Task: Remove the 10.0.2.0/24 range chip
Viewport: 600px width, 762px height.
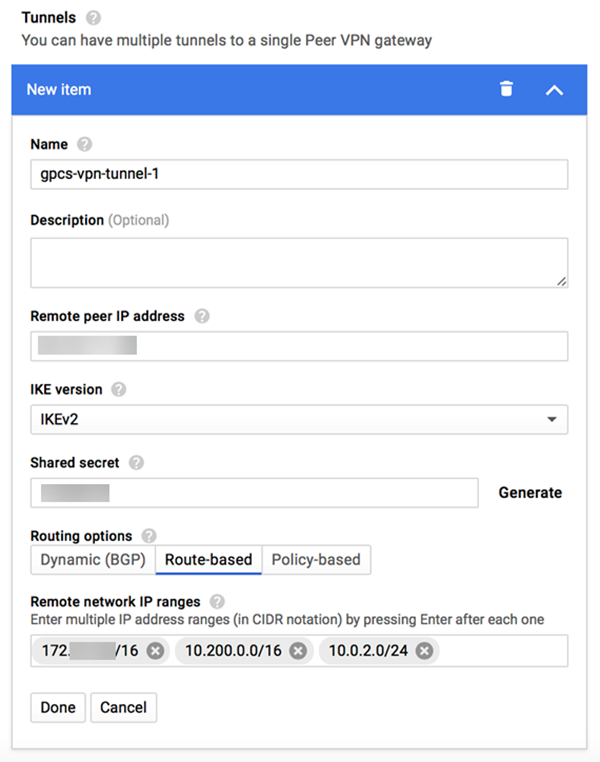Action: [424, 651]
